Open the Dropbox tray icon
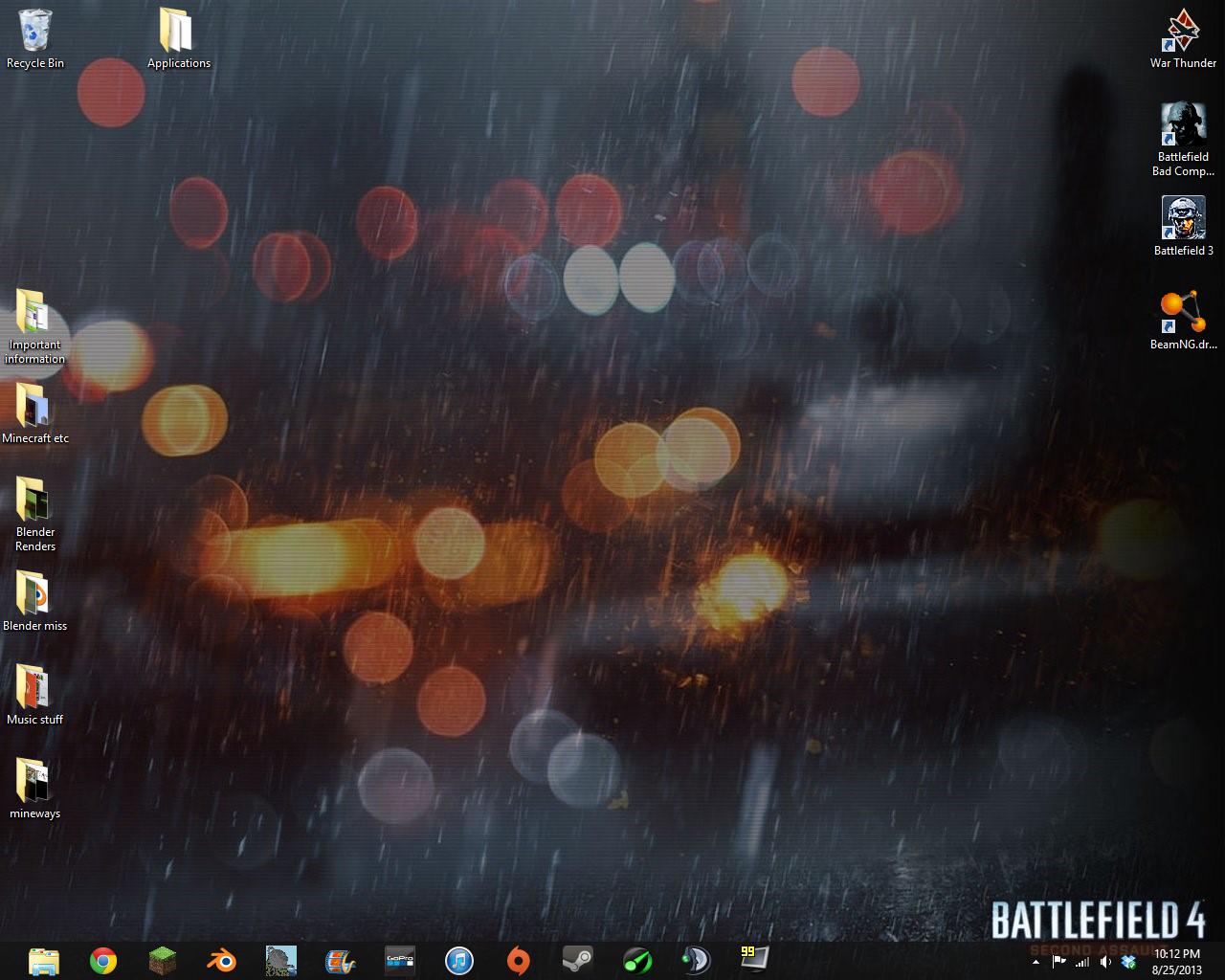Screen dimensions: 1225x980 tap(1129, 962)
